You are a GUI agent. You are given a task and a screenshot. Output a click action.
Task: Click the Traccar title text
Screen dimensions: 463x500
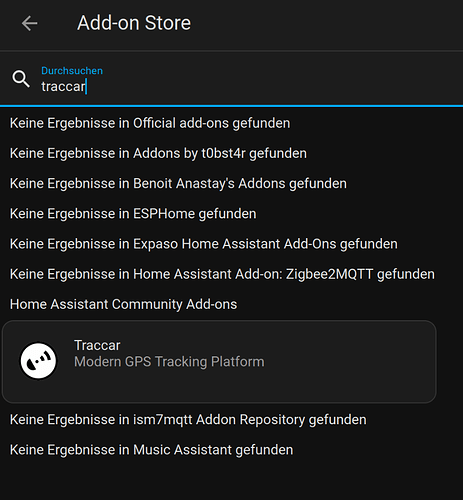pyautogui.click(x=97, y=345)
